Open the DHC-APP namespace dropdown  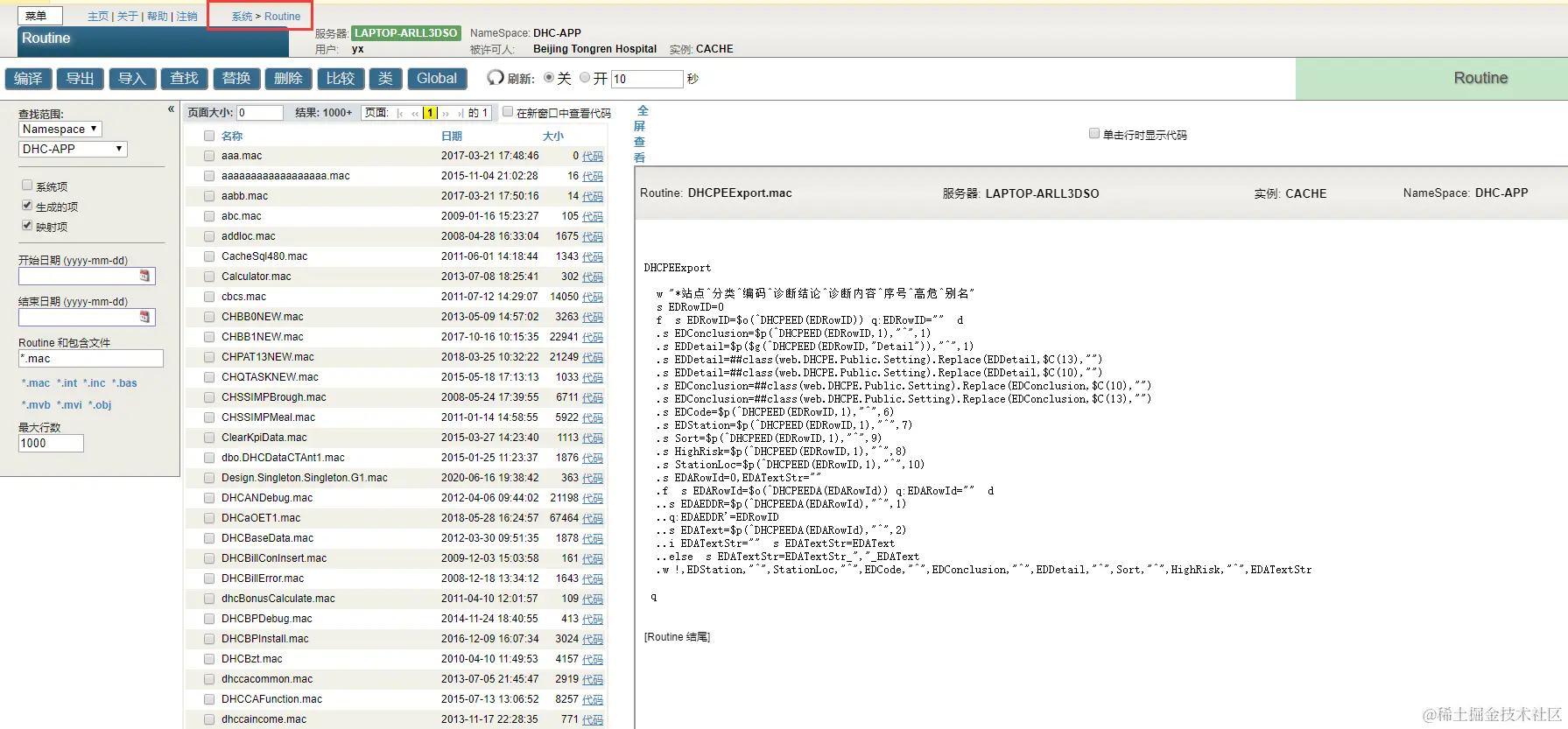(74, 149)
